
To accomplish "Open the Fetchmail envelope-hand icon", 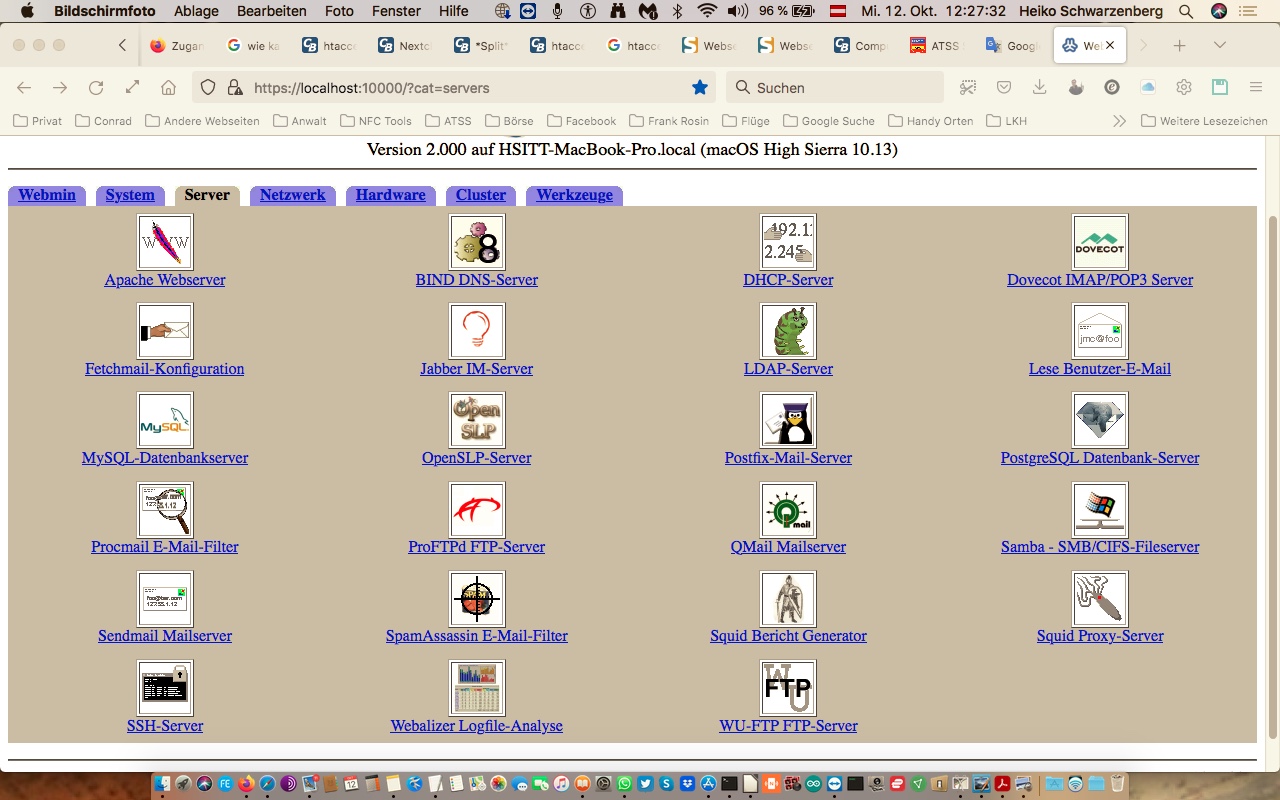I will (x=165, y=331).
